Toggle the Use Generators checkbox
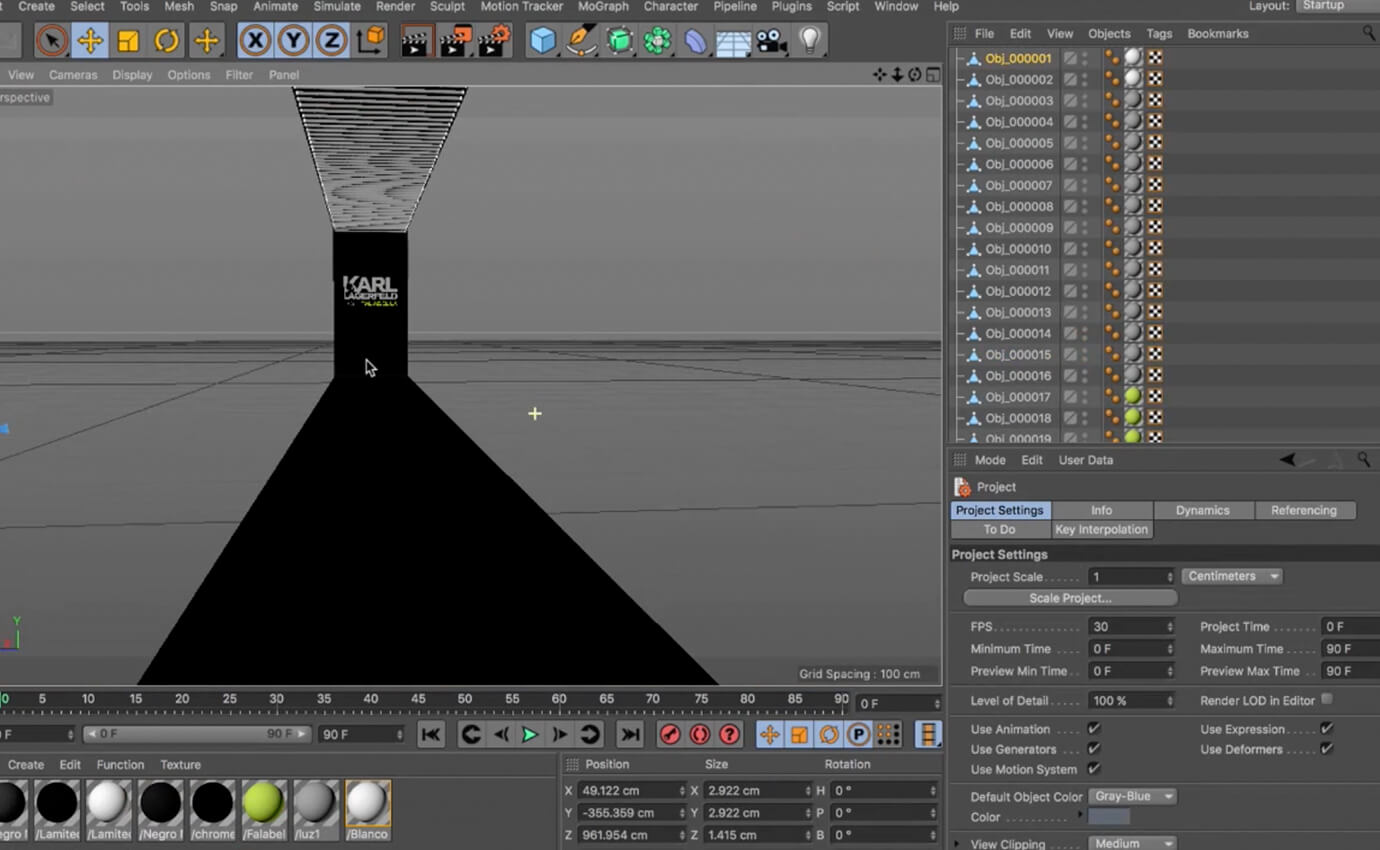Screen dimensions: 1380x850 pos(1093,749)
